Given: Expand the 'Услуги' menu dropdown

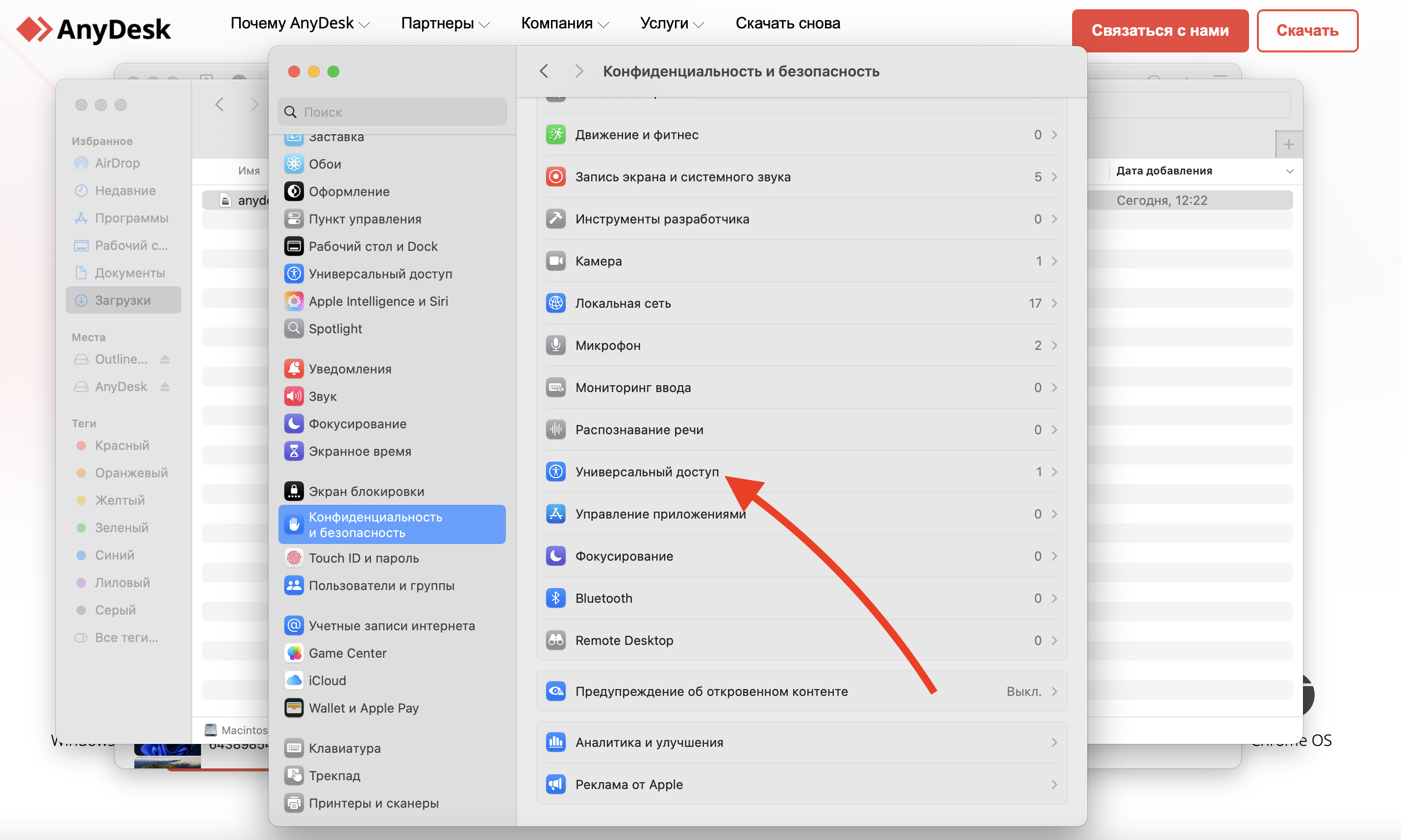Looking at the screenshot, I should coord(699,25).
